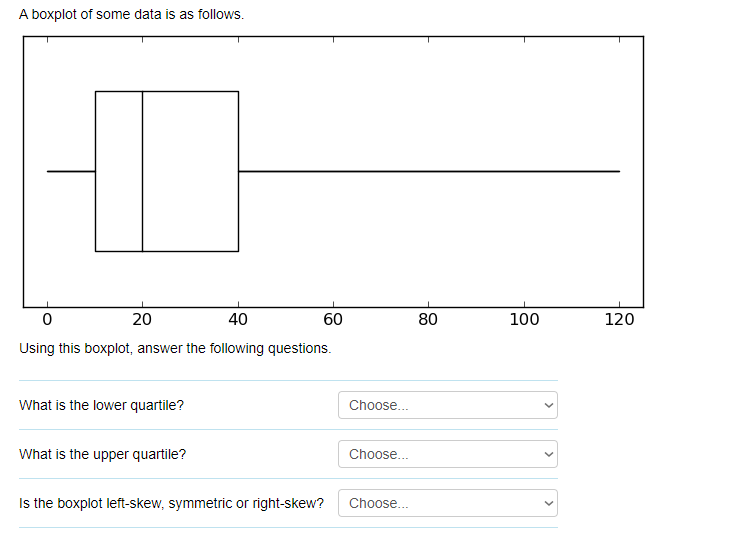The height and width of the screenshot is (560, 755).
Task: Click the chevron arrow beside lower quartile question
Action: [x=548, y=405]
